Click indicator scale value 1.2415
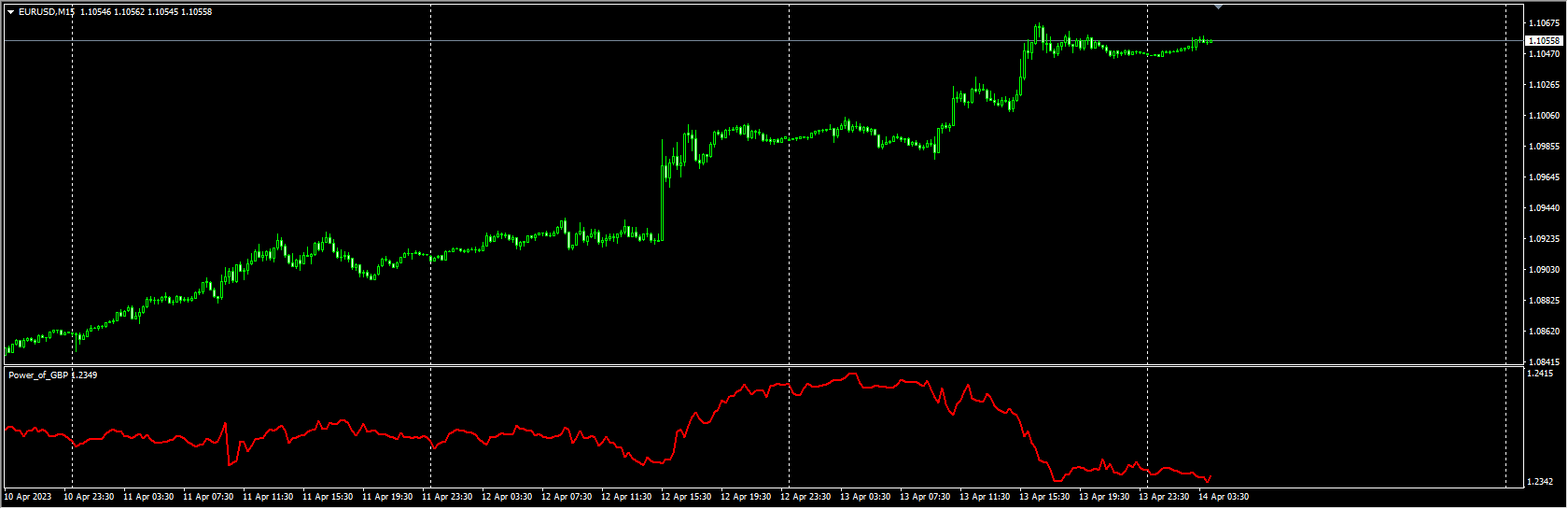Viewport: 1568px width, 509px height. [x=1542, y=374]
